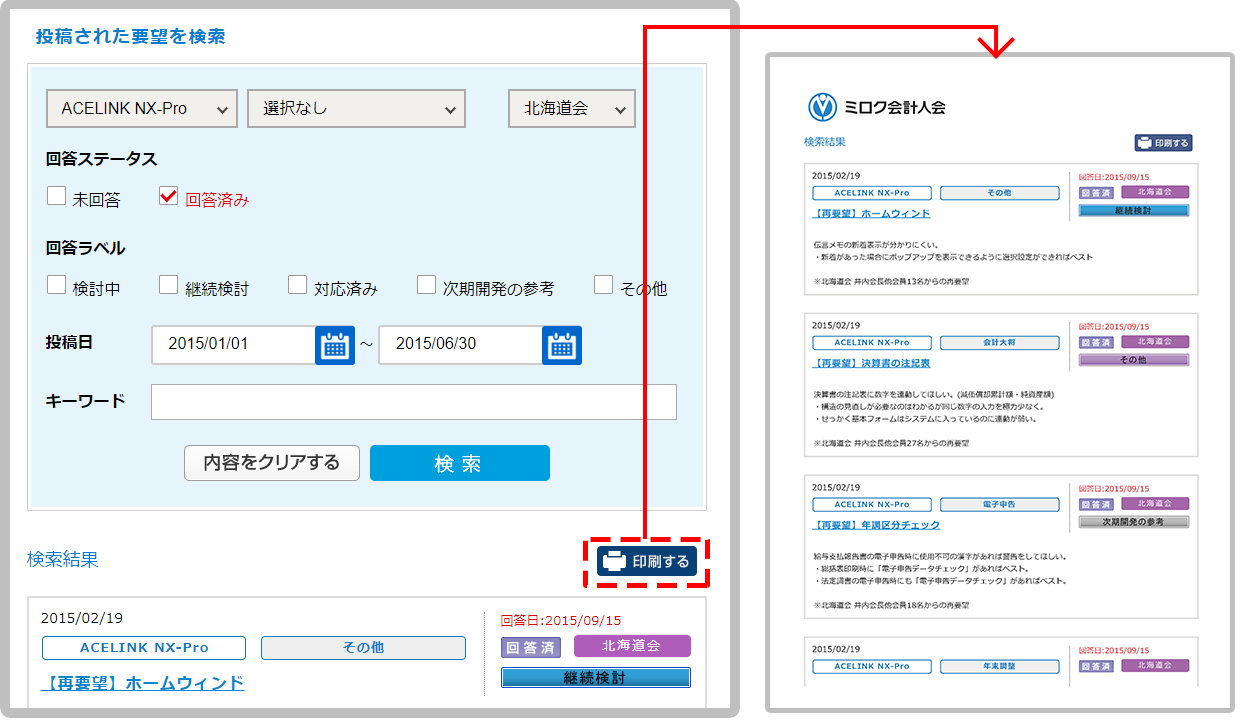Click blue 継続検討 label in left result card
Screen dimensions: 1250x720
pyautogui.click(x=596, y=677)
